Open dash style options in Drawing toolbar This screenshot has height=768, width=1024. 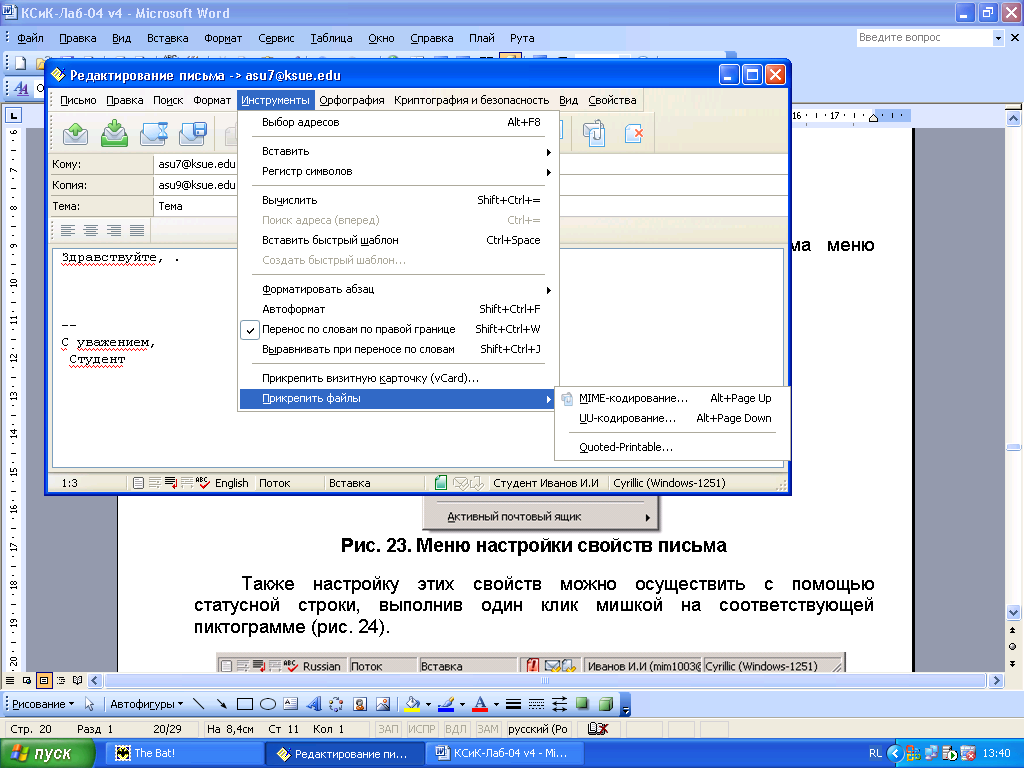tap(536, 704)
